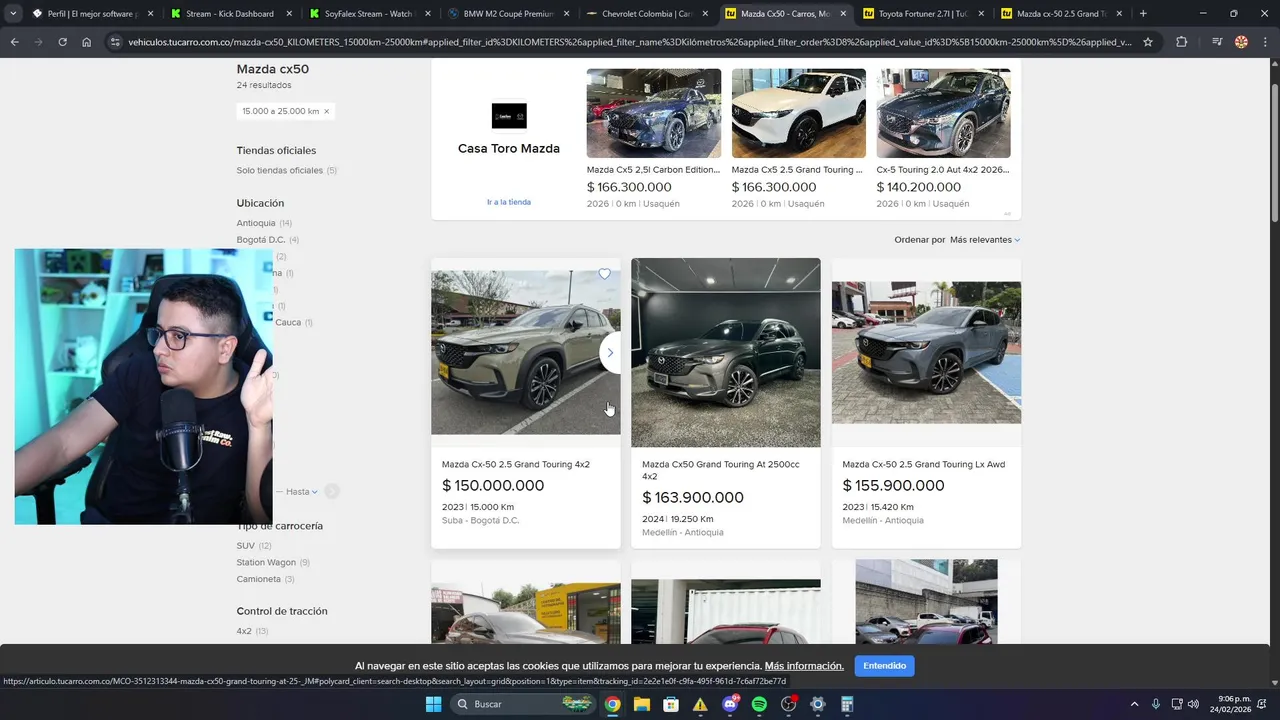Switch to Chevrolet Colombia tab
Viewport: 1280px width, 720px height.
644,14
